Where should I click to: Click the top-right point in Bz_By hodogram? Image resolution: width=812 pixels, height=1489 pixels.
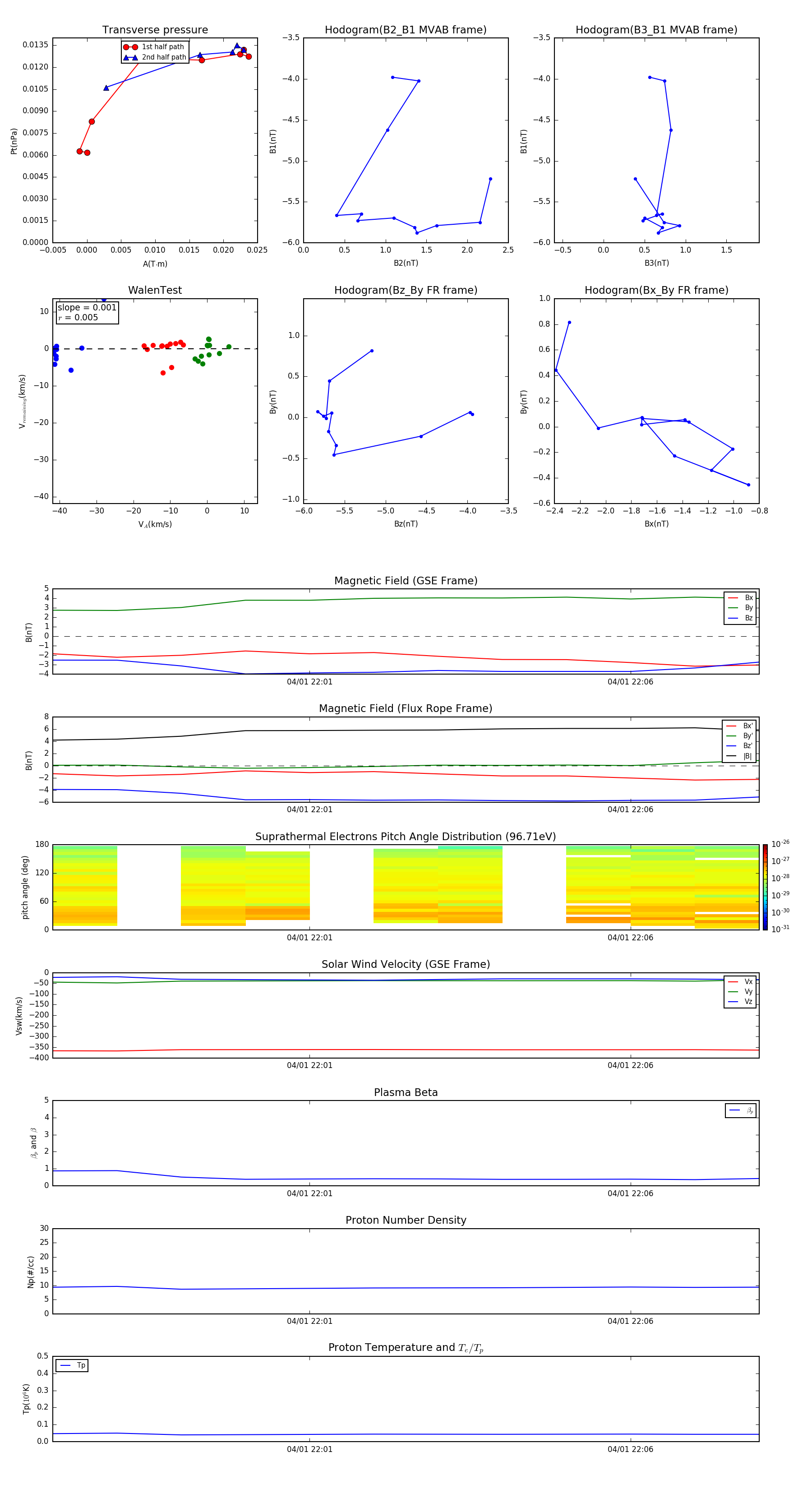372,351
